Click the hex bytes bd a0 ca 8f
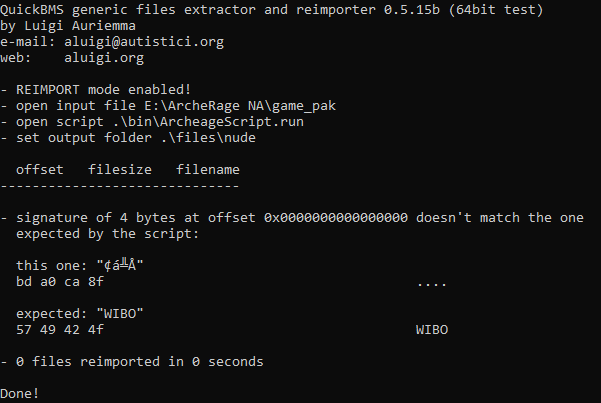The width and height of the screenshot is (601, 403). point(60,281)
